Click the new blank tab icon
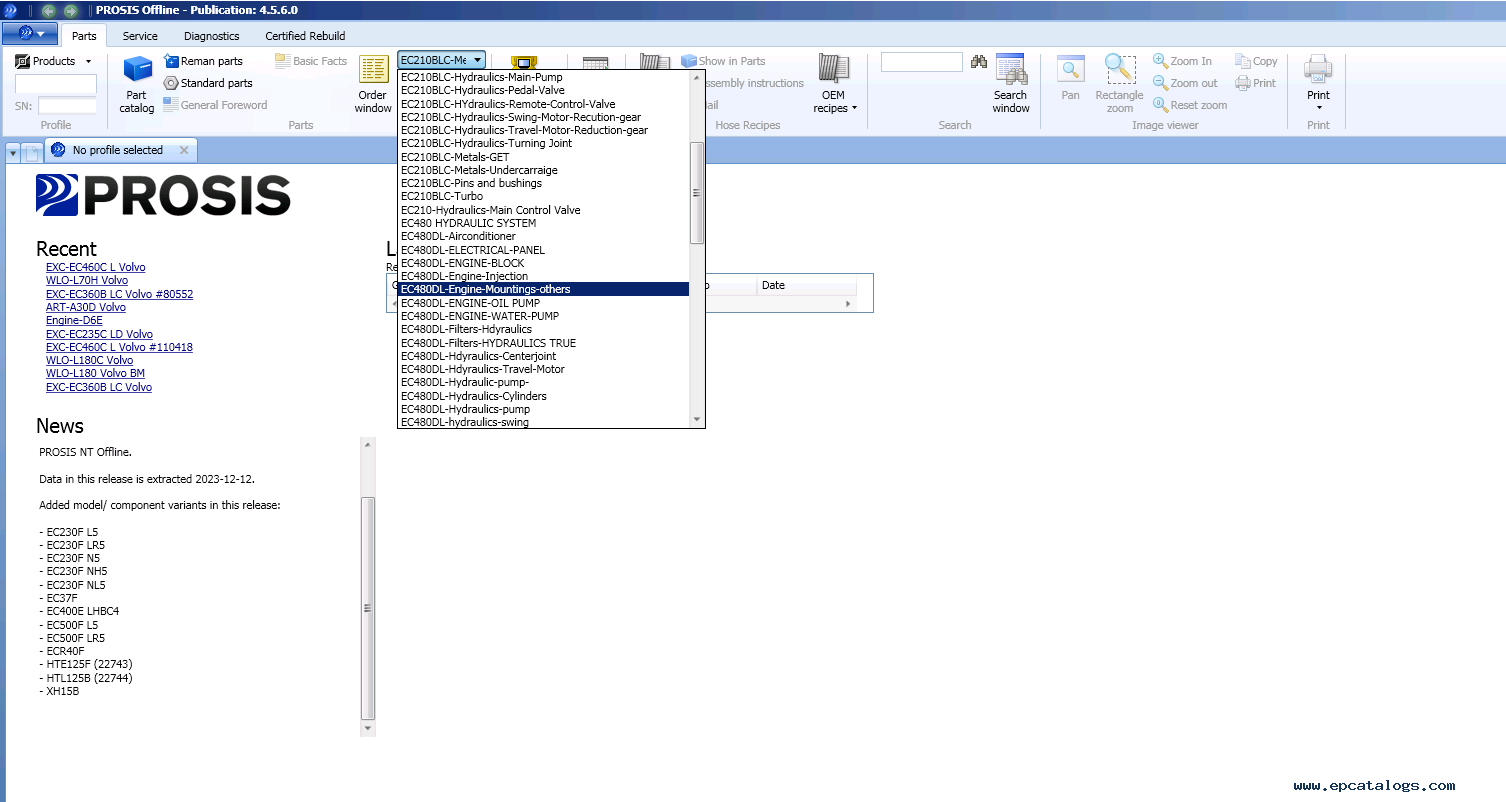The width and height of the screenshot is (1506, 802). pos(32,152)
